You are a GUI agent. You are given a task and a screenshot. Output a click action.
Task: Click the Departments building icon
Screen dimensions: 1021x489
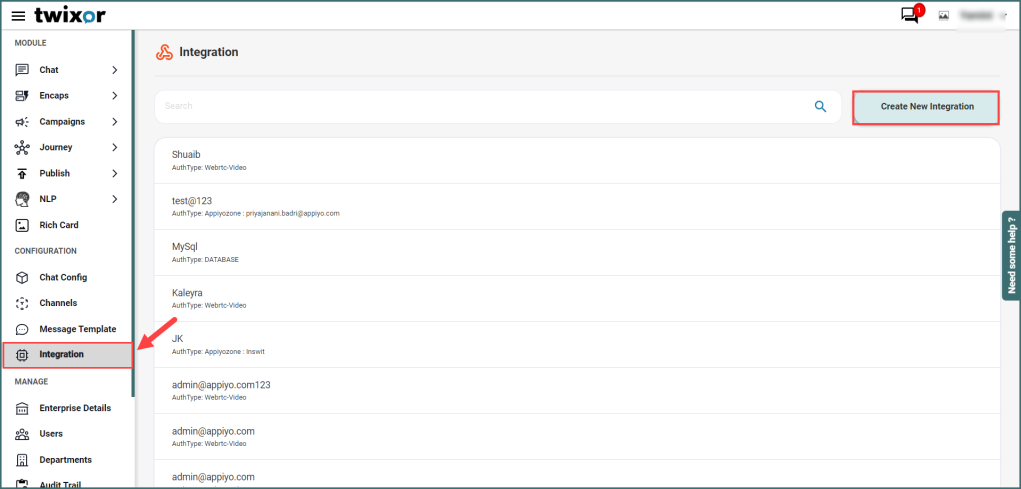click(x=22, y=460)
